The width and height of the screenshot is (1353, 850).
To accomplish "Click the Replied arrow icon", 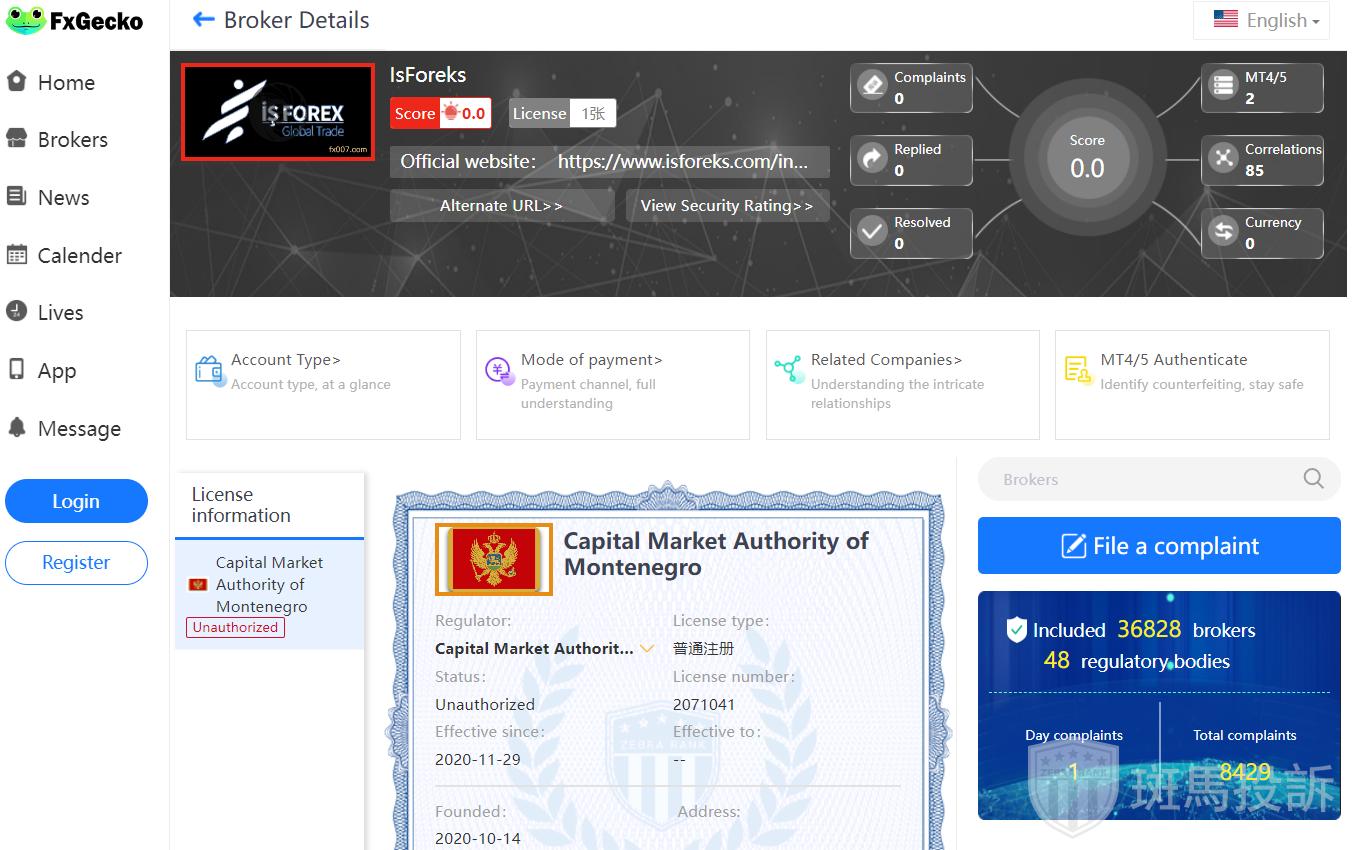I will point(873,159).
